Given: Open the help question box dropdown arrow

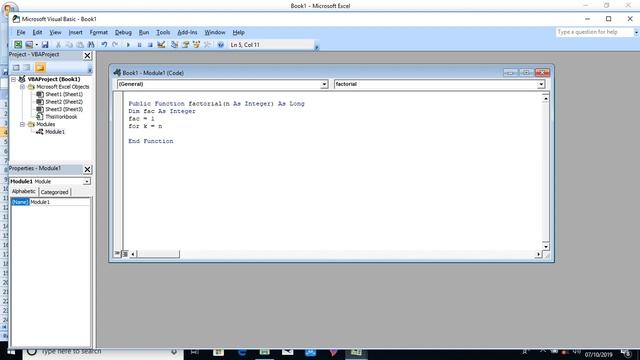Looking at the screenshot, I should (636, 32).
